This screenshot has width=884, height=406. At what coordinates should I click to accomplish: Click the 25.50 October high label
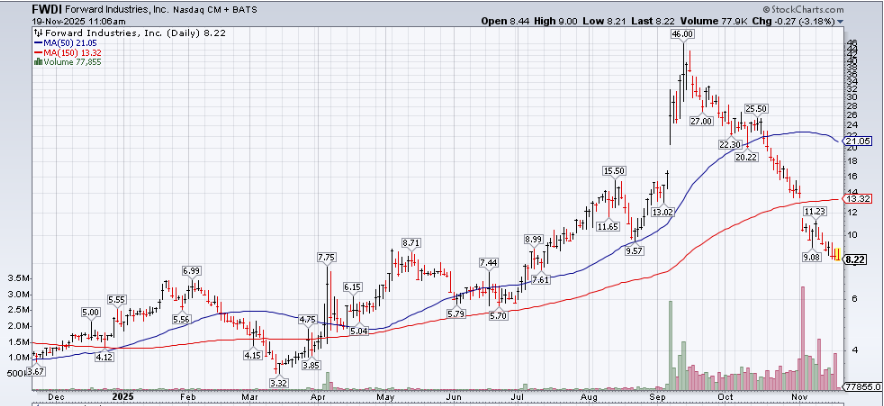point(756,108)
